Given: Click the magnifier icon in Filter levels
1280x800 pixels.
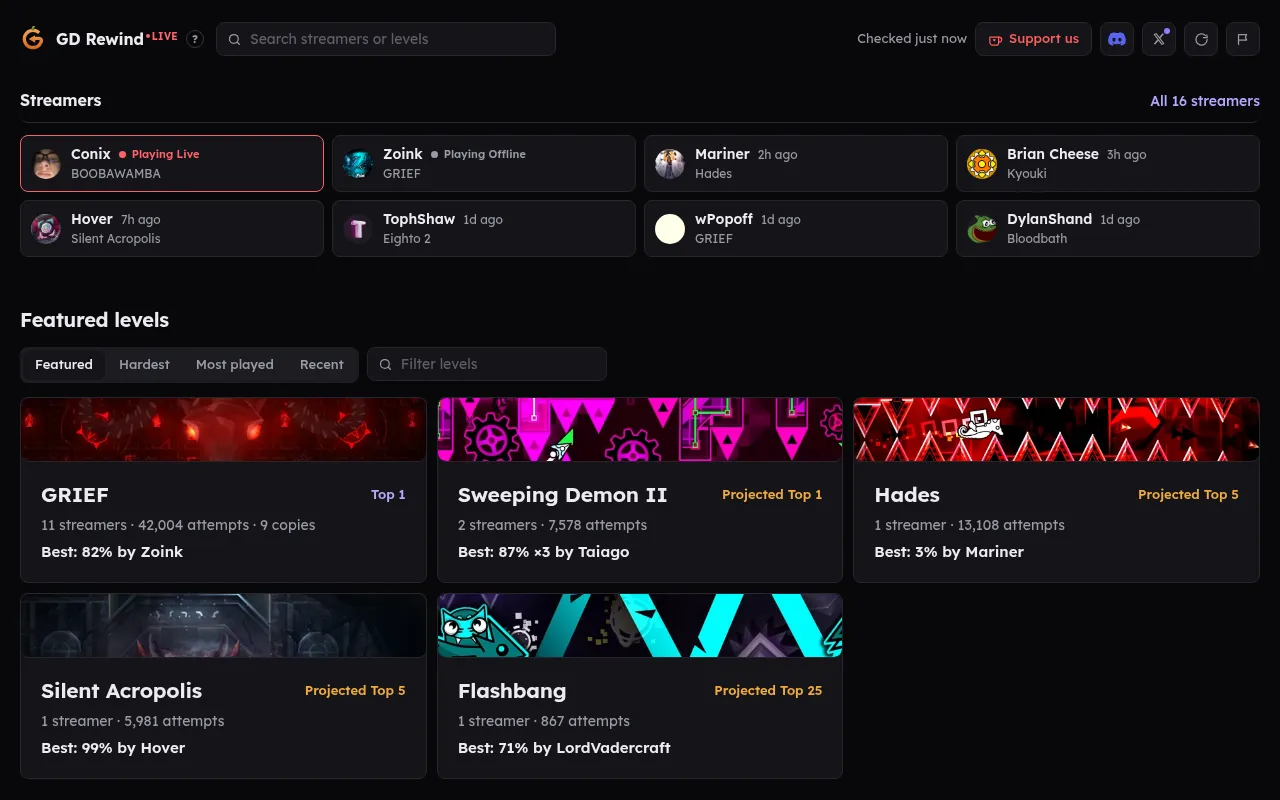Looking at the screenshot, I should click(385, 365).
